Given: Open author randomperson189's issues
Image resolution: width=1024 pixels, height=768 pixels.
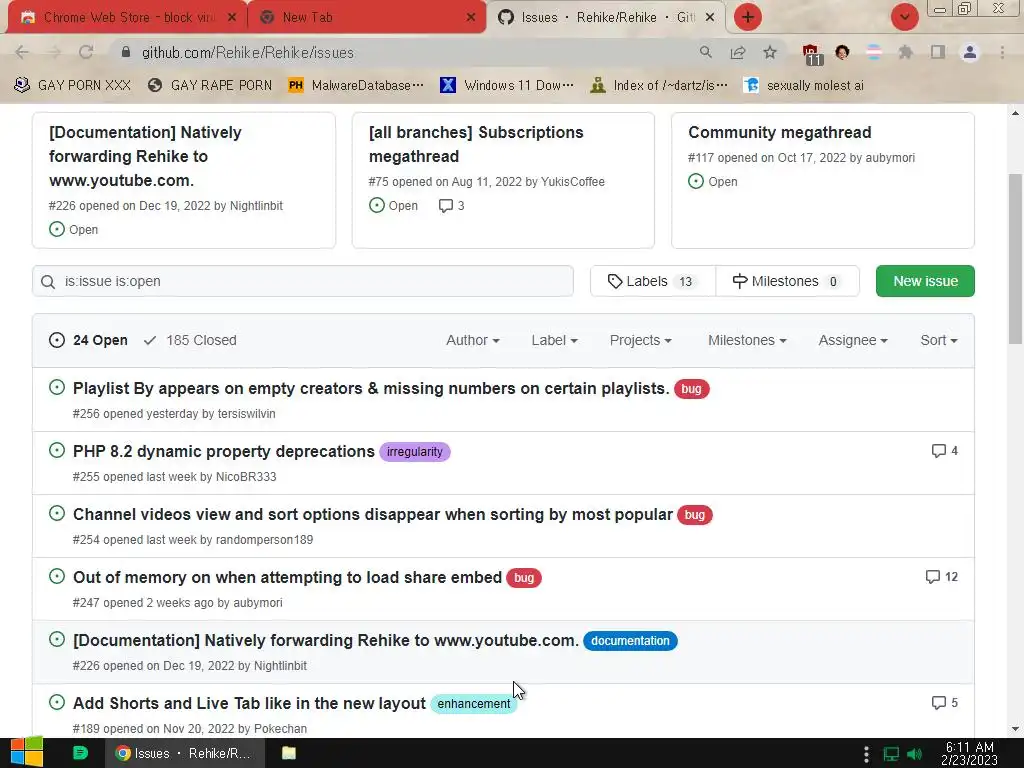Looking at the screenshot, I should [264, 540].
